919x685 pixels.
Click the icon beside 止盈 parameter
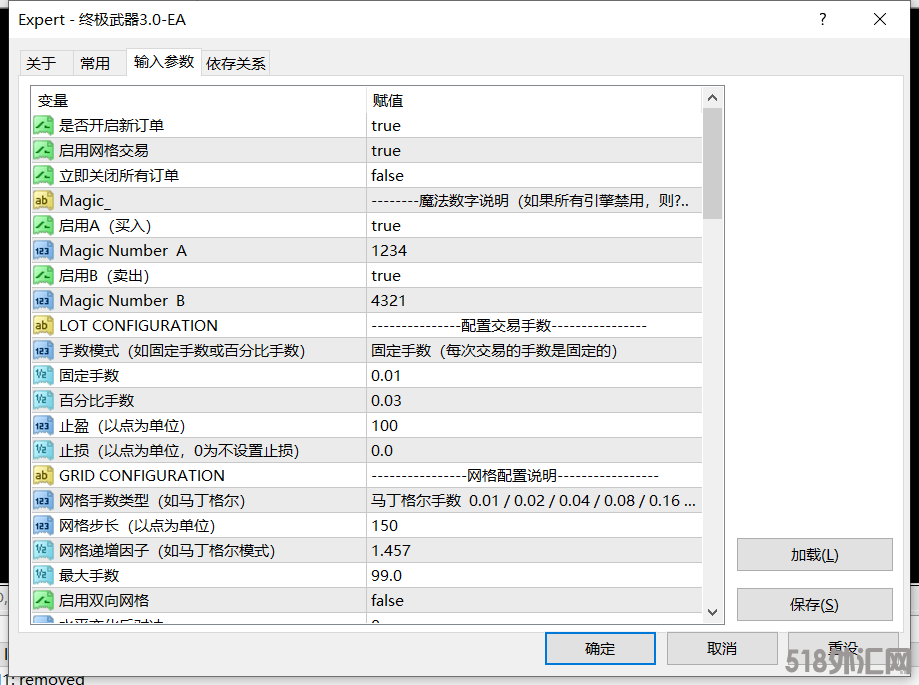point(43,426)
